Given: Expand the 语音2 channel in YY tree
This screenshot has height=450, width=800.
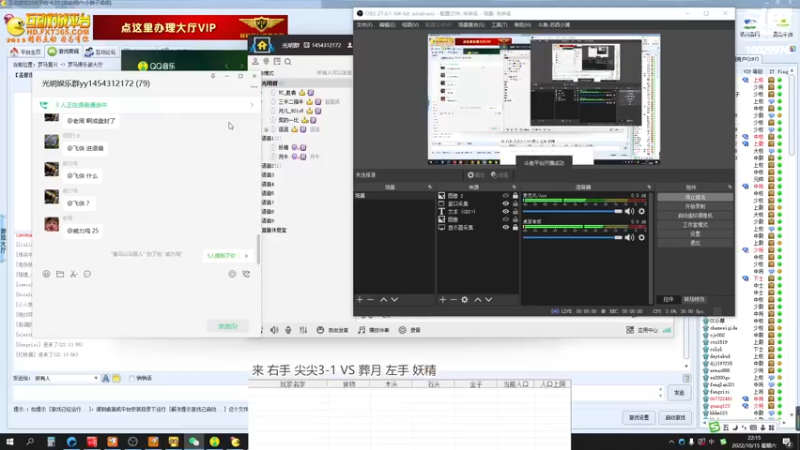Looking at the screenshot, I should [x=271, y=166].
